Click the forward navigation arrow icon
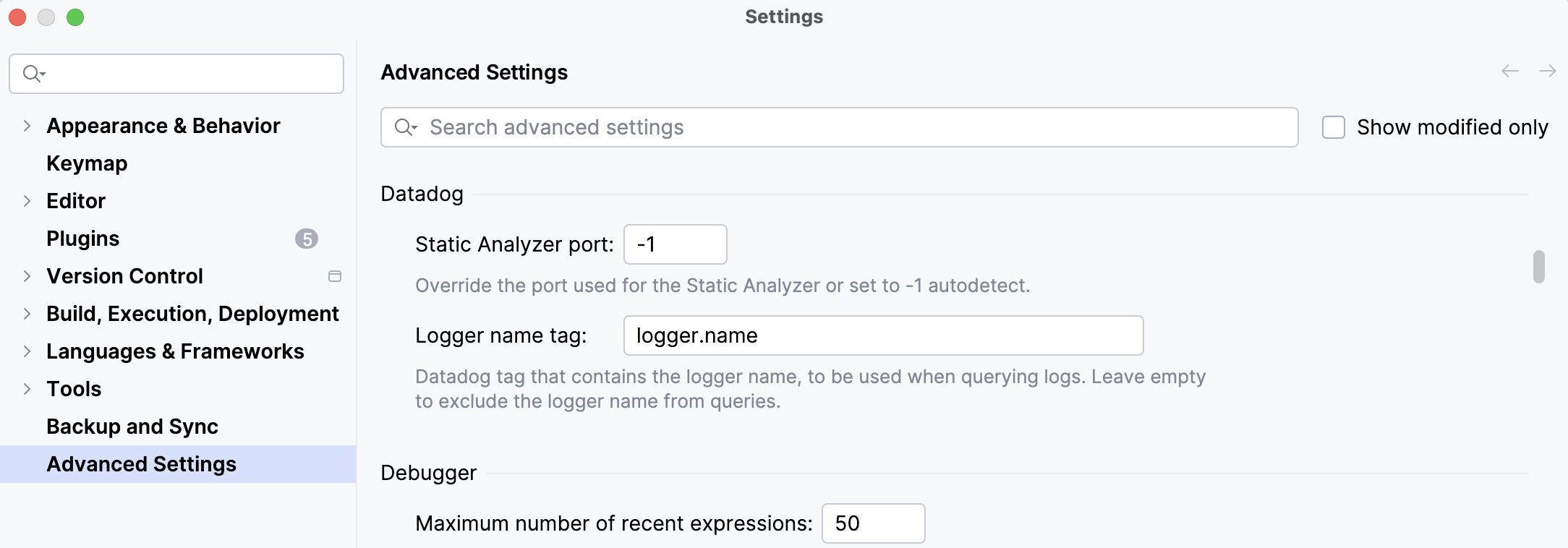 tap(1547, 71)
